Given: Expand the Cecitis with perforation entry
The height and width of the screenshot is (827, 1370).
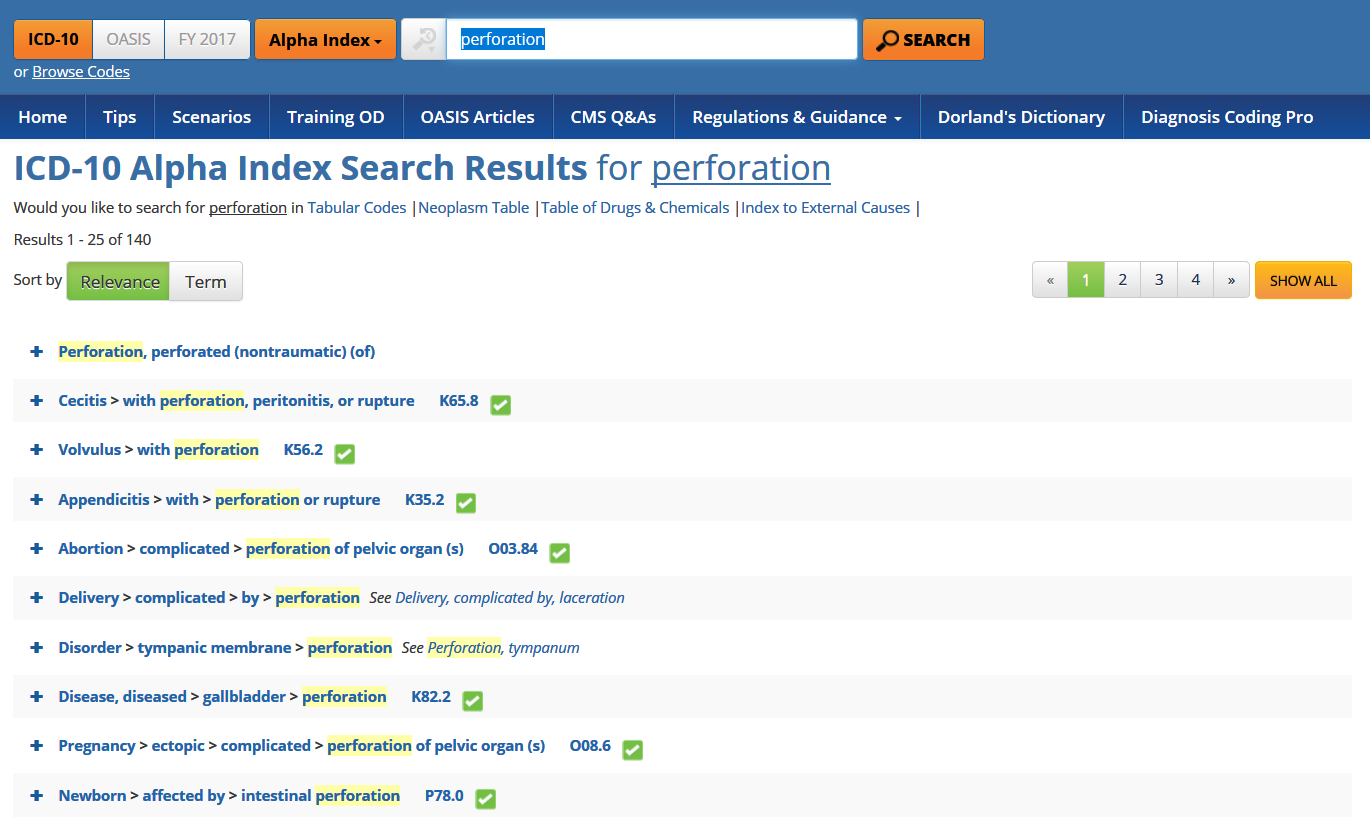Looking at the screenshot, I should [37, 401].
